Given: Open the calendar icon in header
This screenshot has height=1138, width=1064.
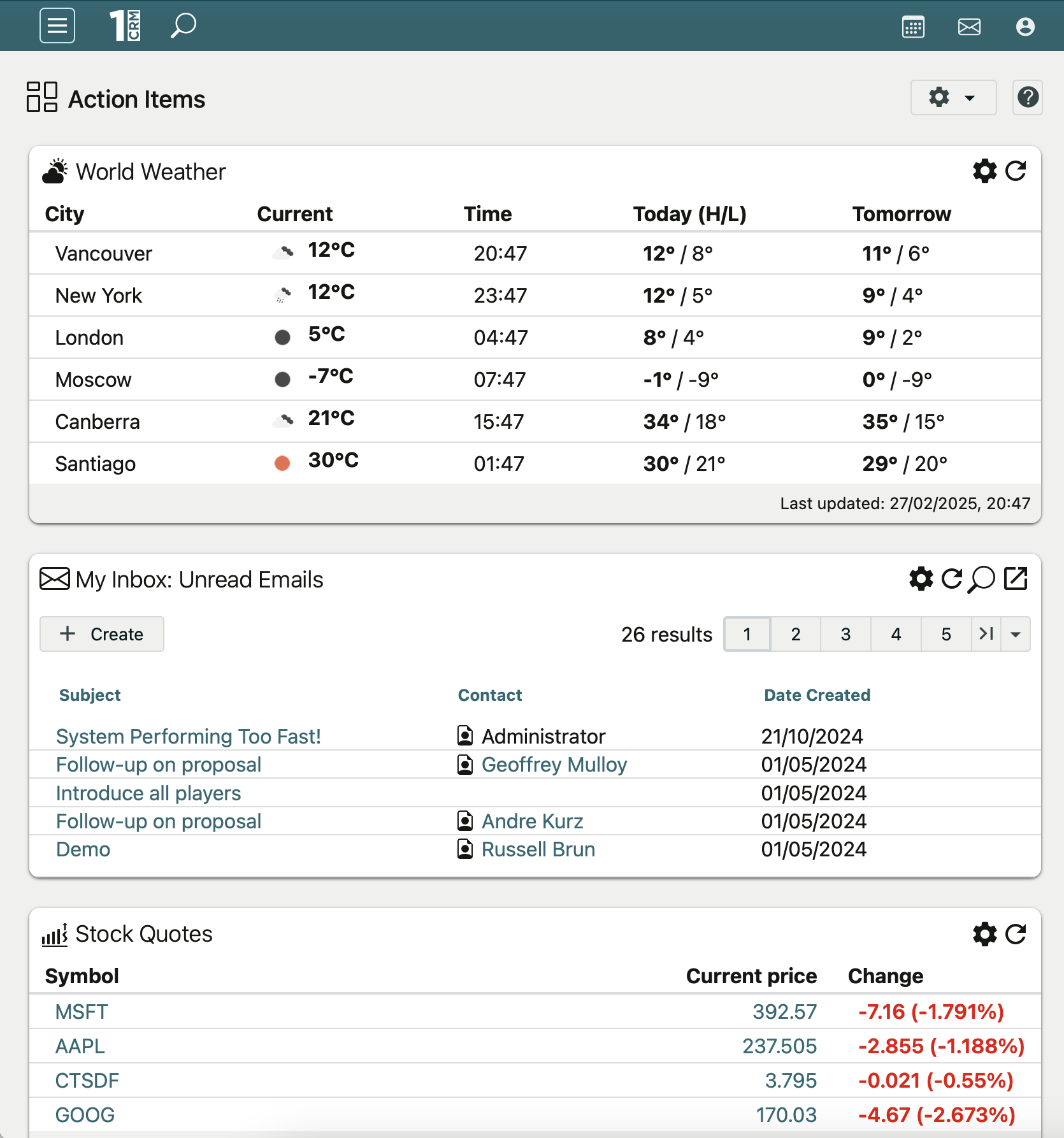Looking at the screenshot, I should click(913, 27).
